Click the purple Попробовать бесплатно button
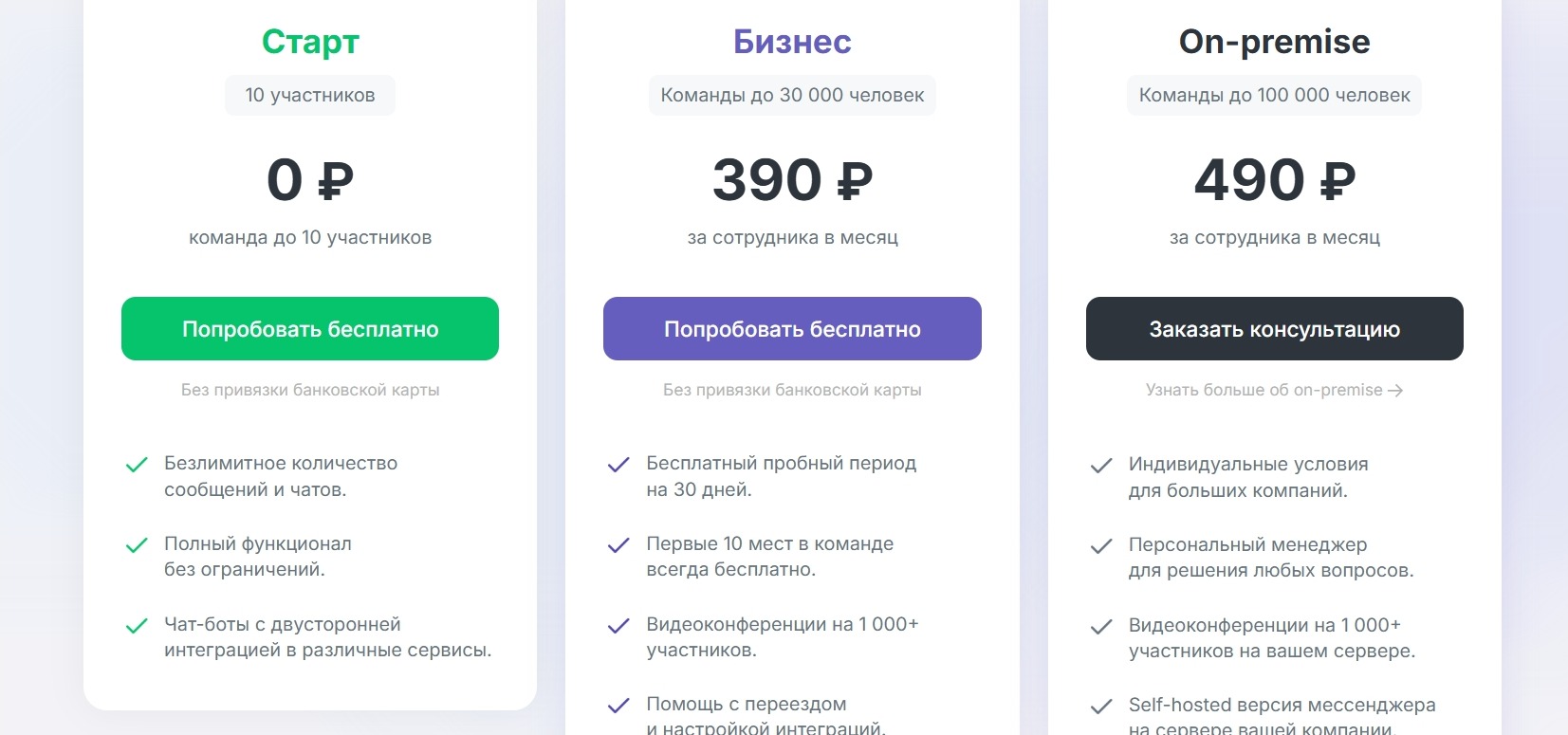The image size is (1568, 735). point(792,329)
